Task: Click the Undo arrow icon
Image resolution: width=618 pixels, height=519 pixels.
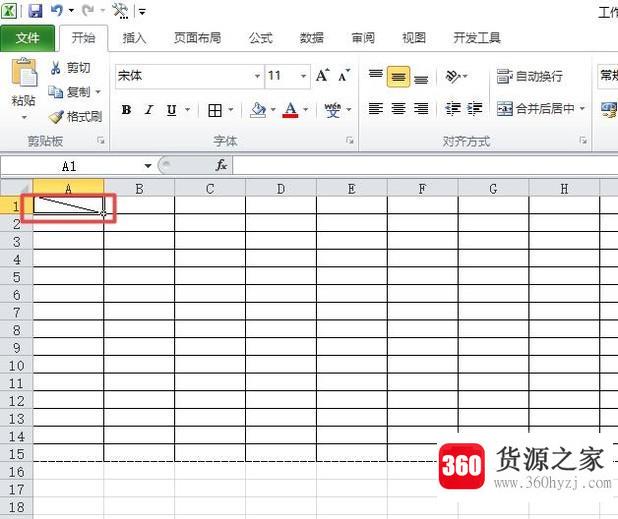Action: (57, 10)
